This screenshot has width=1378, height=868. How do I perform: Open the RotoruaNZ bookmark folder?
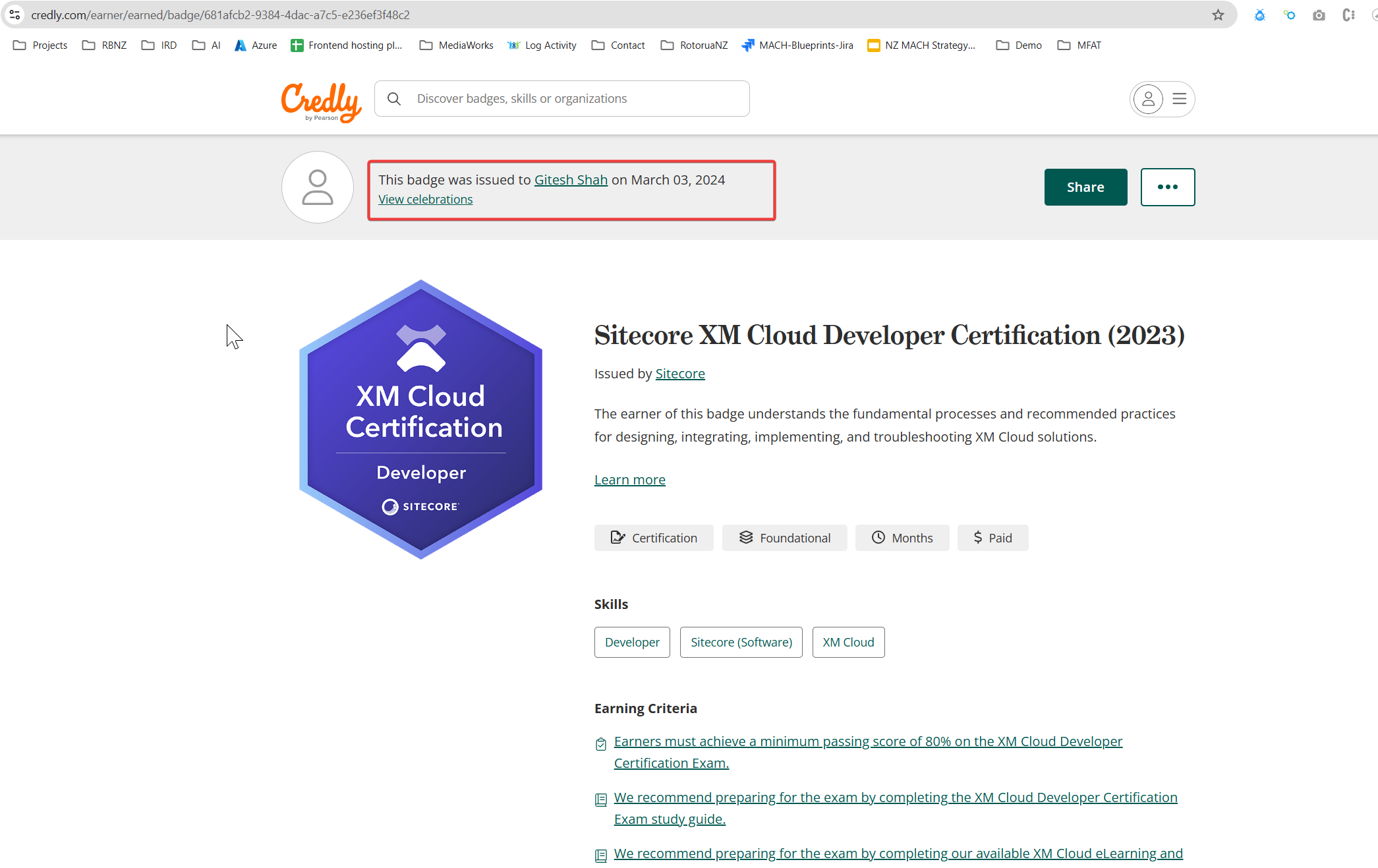click(694, 45)
